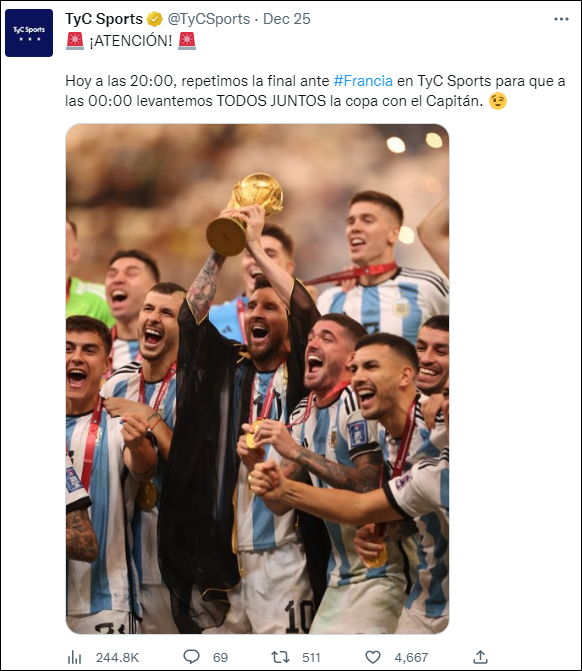The height and width of the screenshot is (671, 582).
Task: Click the 69 replies count
Action: click(x=220, y=657)
